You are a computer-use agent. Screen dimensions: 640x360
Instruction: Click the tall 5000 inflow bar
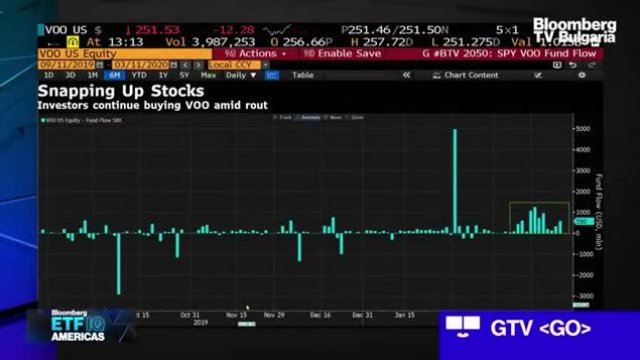coord(455,181)
